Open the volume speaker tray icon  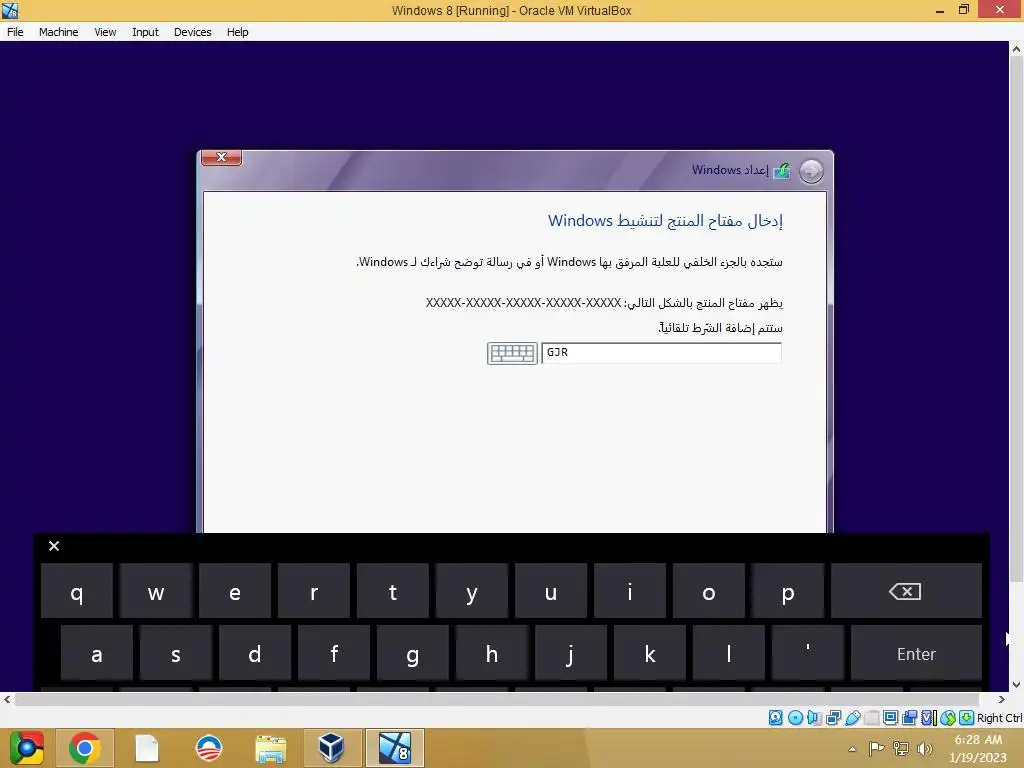pyautogui.click(x=924, y=748)
